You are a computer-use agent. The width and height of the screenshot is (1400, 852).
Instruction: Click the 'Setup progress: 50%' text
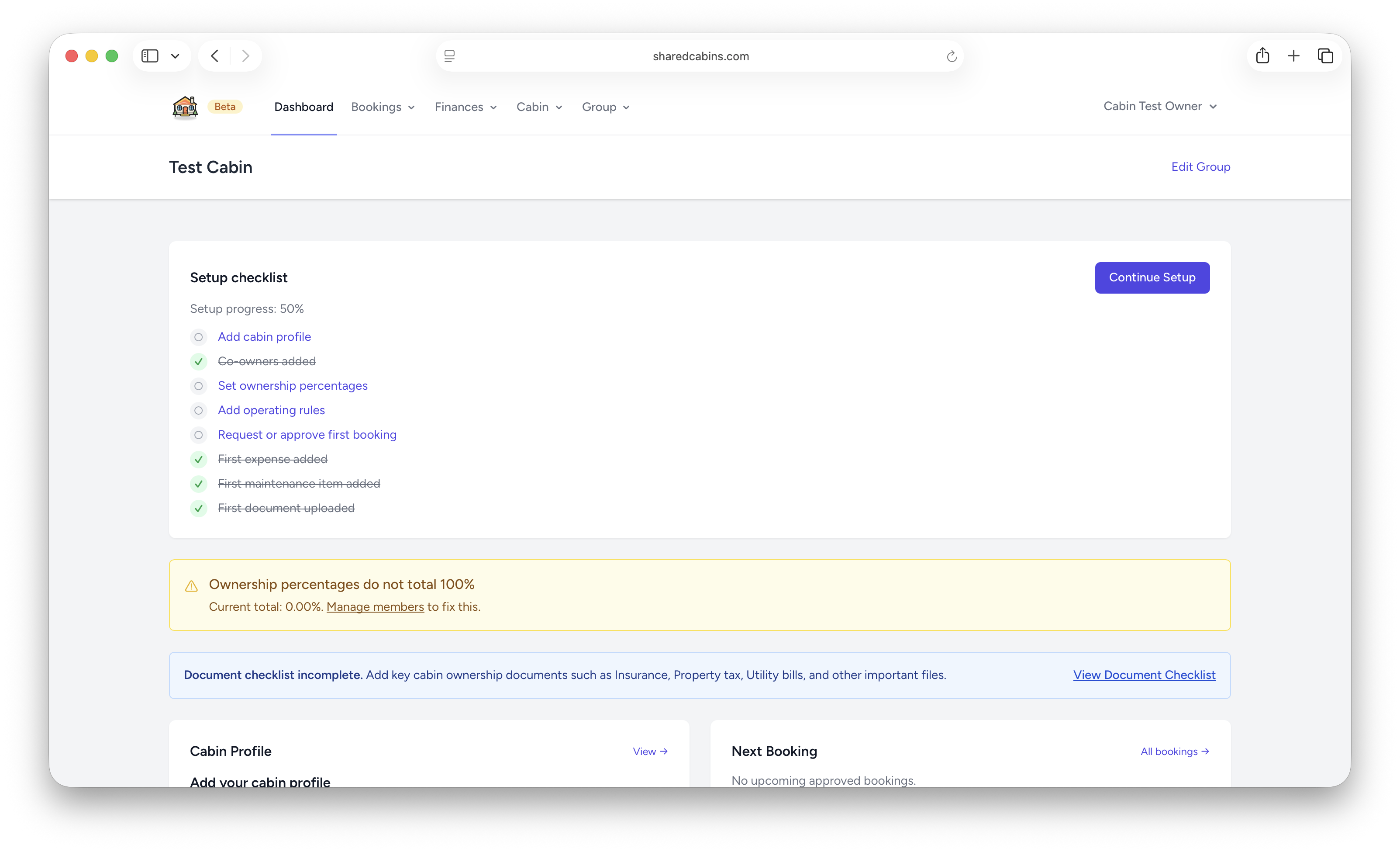[x=247, y=308]
